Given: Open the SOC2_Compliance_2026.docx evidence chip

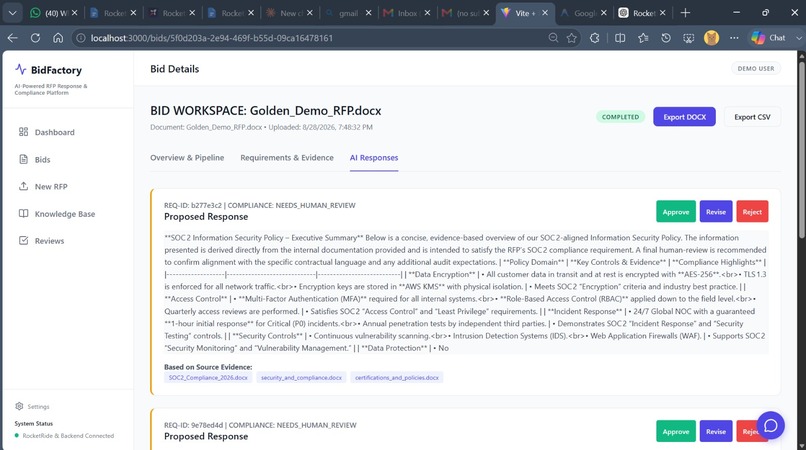Looking at the screenshot, I should [208, 377].
